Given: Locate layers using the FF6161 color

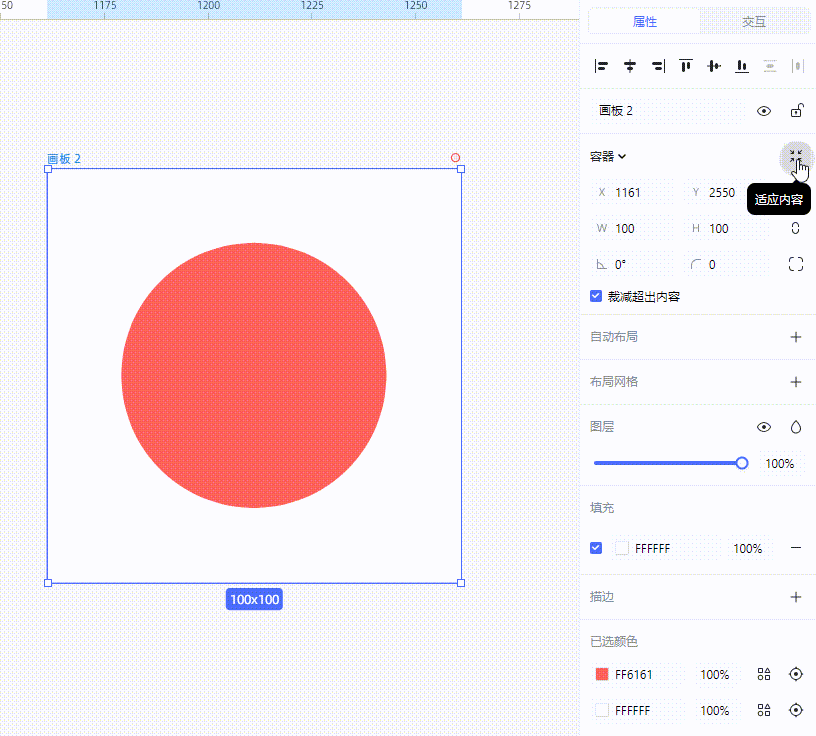Looking at the screenshot, I should pos(796,675).
